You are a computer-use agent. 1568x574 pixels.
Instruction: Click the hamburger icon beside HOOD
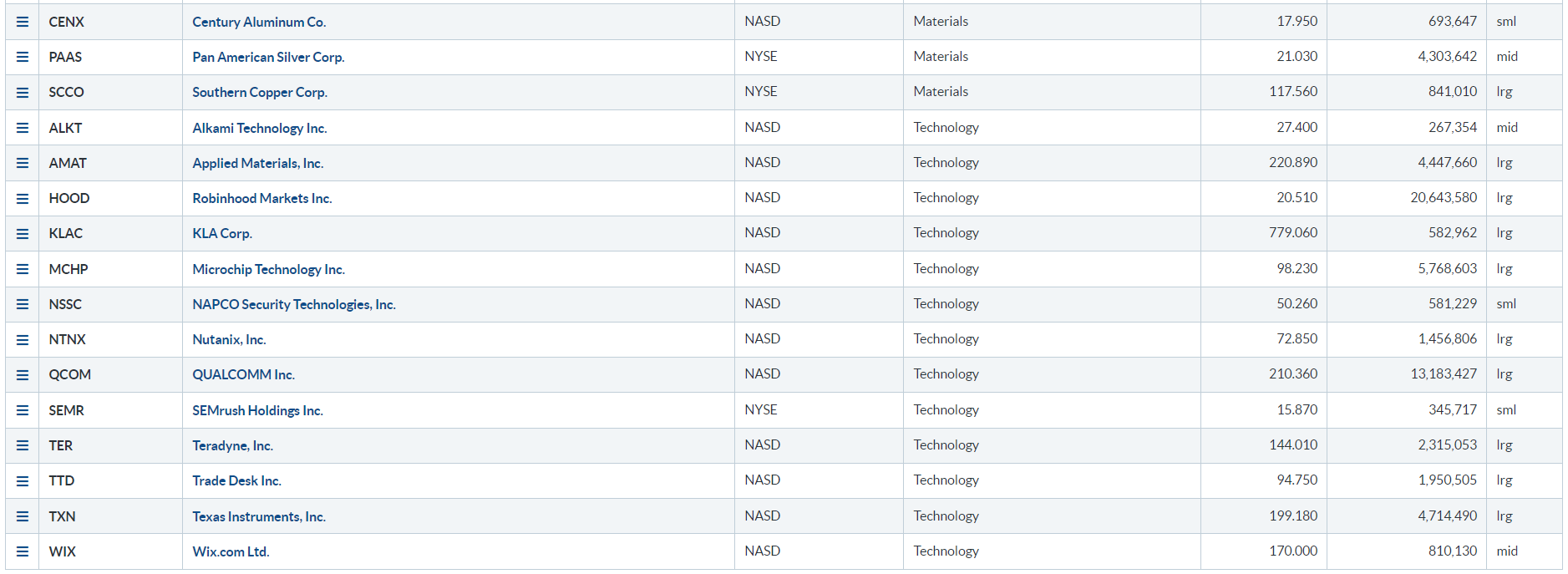[x=23, y=198]
